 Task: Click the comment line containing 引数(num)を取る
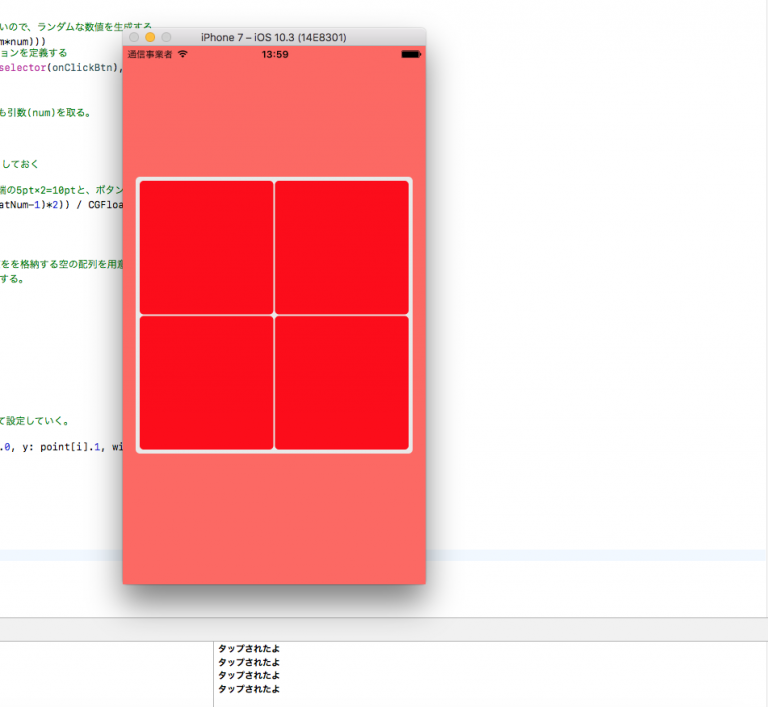pyautogui.click(x=45, y=113)
